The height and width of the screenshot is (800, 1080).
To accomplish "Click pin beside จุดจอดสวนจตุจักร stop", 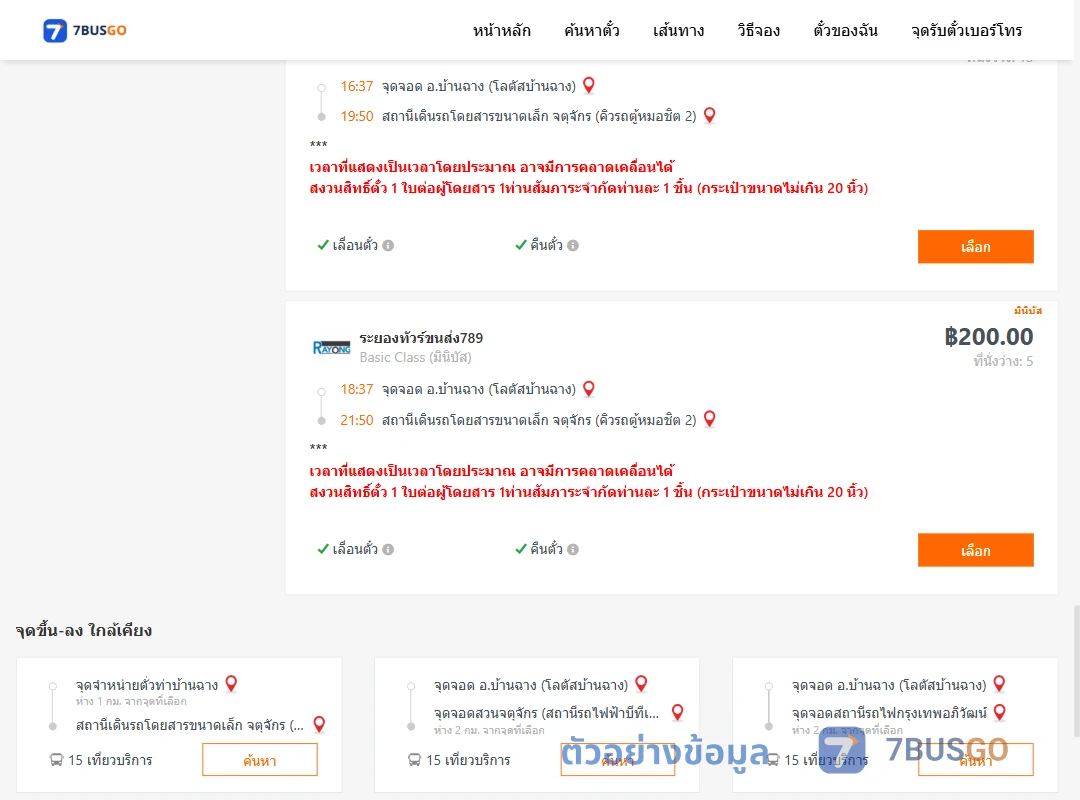I will click(678, 712).
